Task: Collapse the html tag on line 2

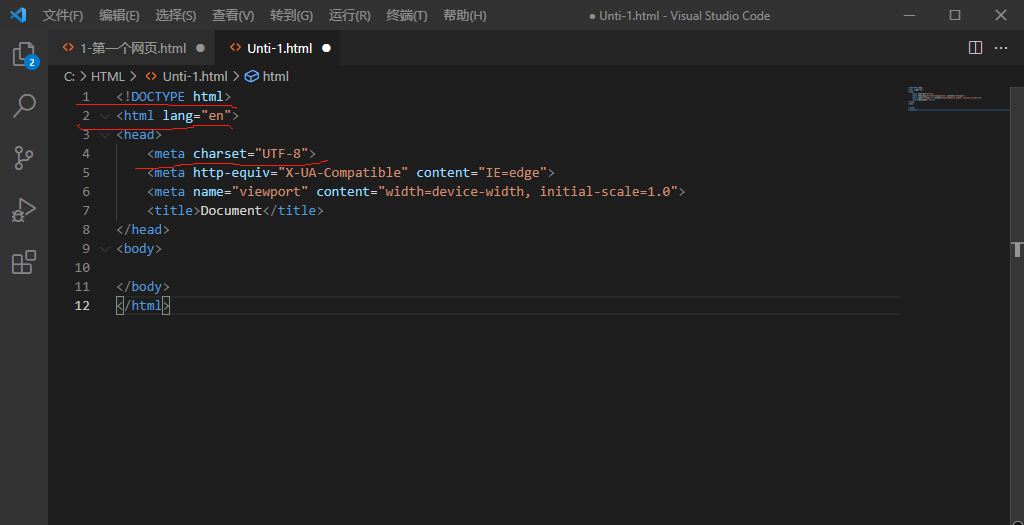Action: click(x=105, y=116)
